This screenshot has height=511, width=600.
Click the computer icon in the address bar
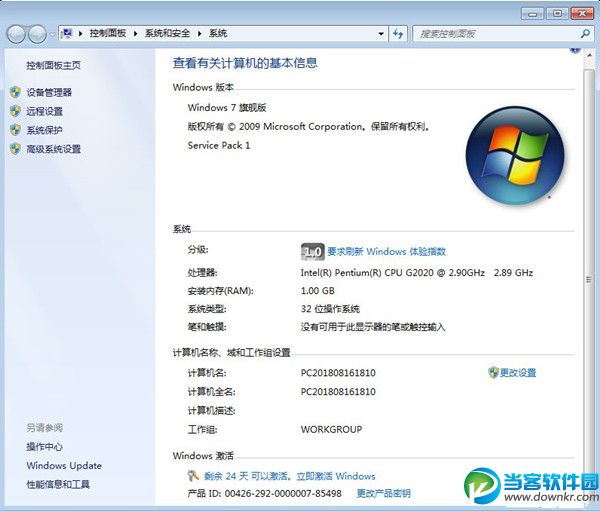click(x=67, y=33)
